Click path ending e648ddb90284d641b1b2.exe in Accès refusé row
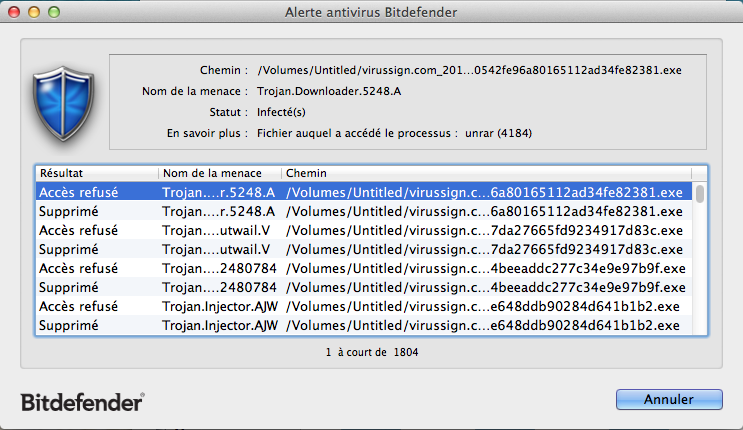 [x=483, y=306]
